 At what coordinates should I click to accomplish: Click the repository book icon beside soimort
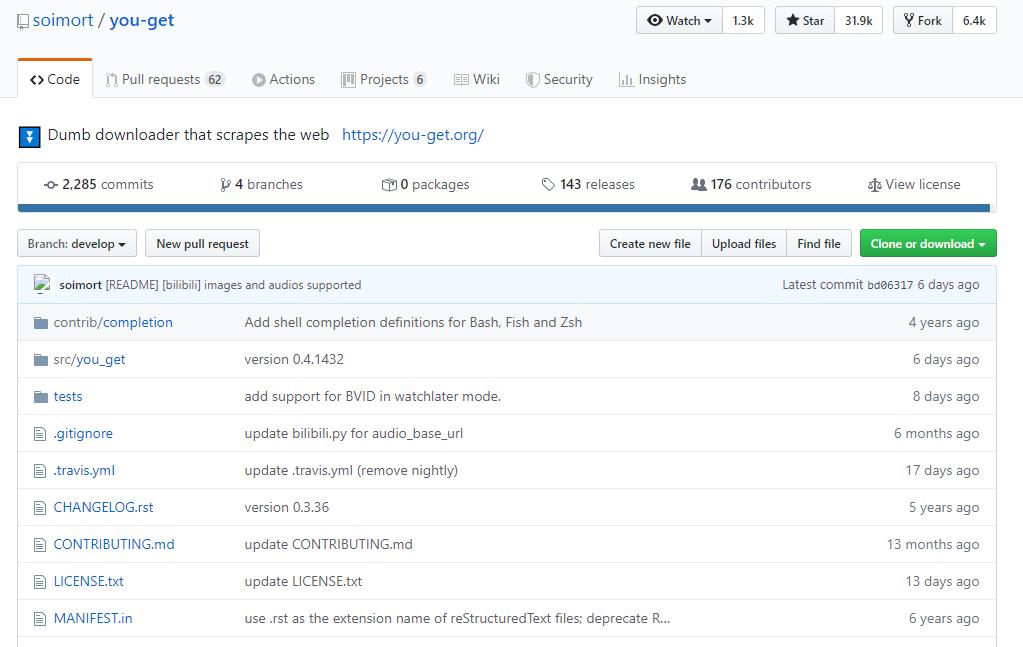pos(23,21)
